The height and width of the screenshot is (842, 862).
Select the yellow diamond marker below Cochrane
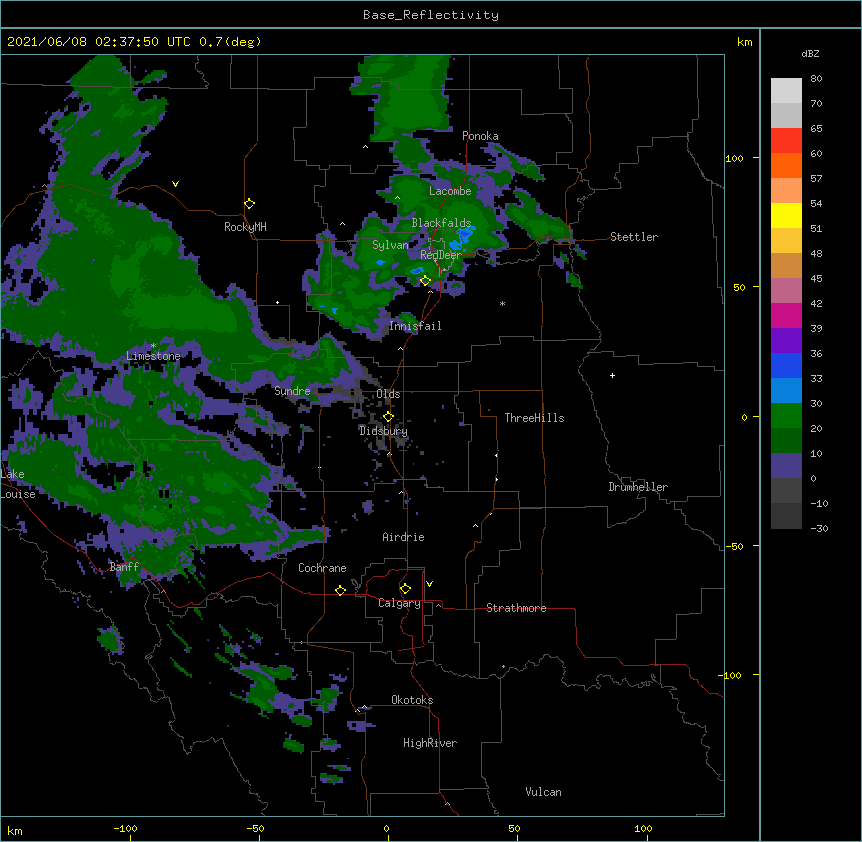(340, 590)
